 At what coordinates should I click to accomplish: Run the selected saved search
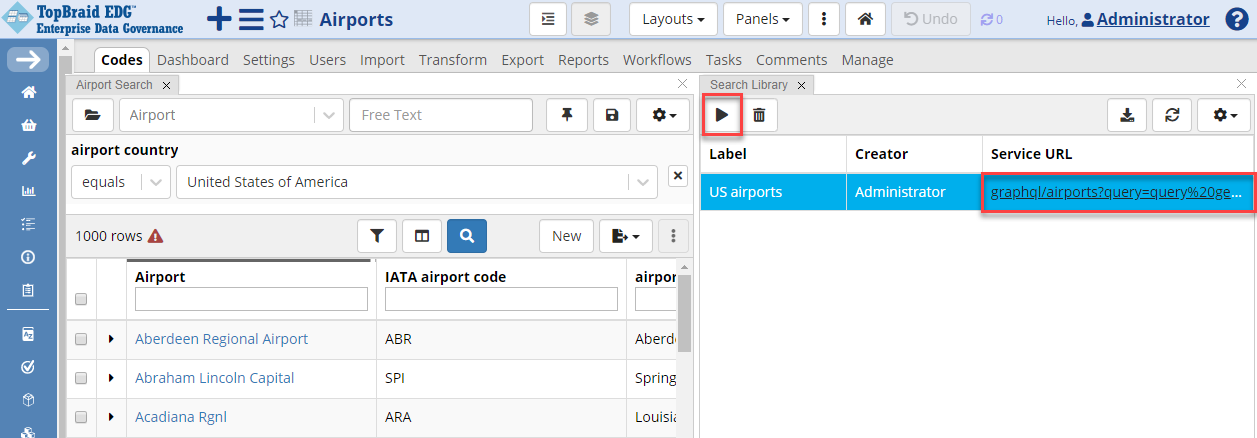(x=721, y=116)
